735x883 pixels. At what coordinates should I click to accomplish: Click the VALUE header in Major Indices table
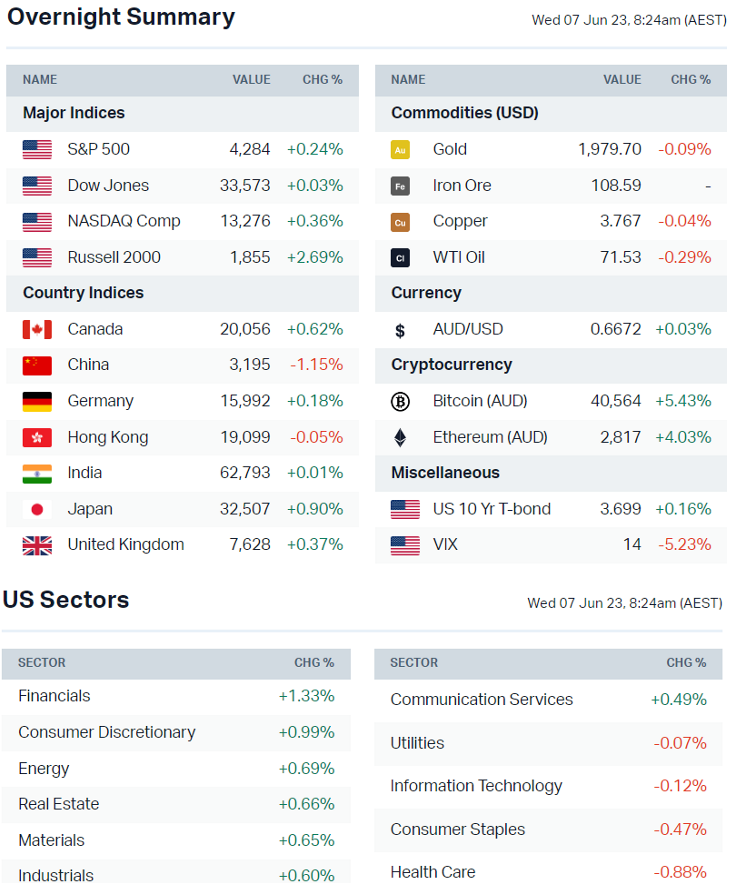pyautogui.click(x=251, y=80)
